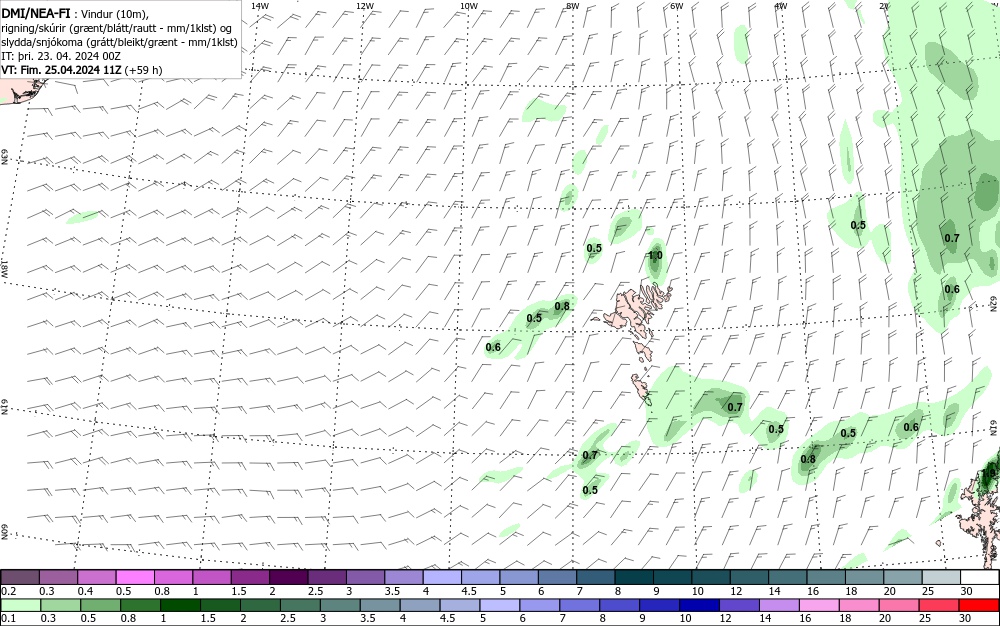Choose the grey-blue 3.5 rain legend swatch
Screen dimensions: 1000x626
pos(379,605)
